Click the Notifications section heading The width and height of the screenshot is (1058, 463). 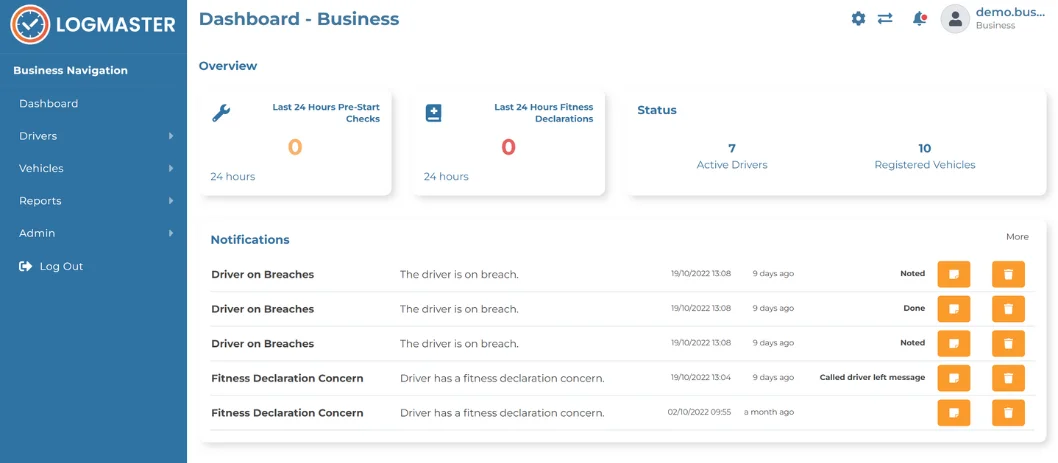tap(250, 240)
